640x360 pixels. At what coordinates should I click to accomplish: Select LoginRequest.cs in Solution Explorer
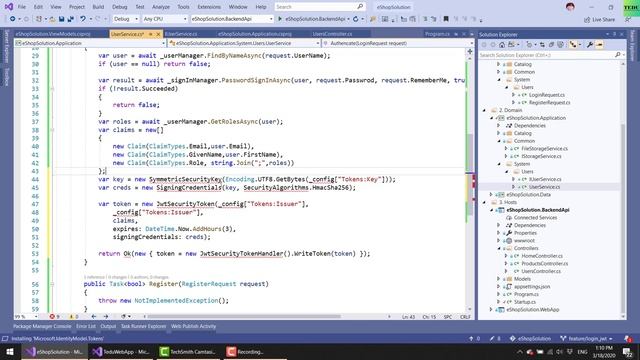[x=547, y=95]
